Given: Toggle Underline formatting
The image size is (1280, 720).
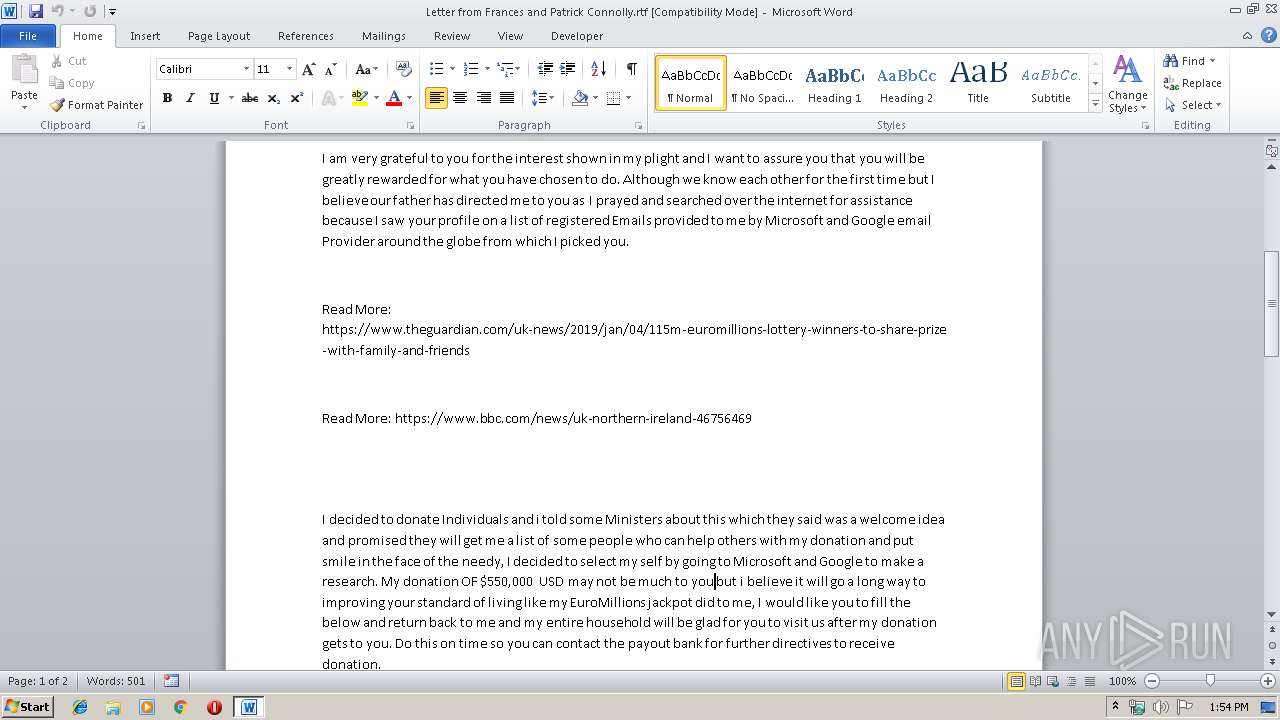Looking at the screenshot, I should click(213, 98).
